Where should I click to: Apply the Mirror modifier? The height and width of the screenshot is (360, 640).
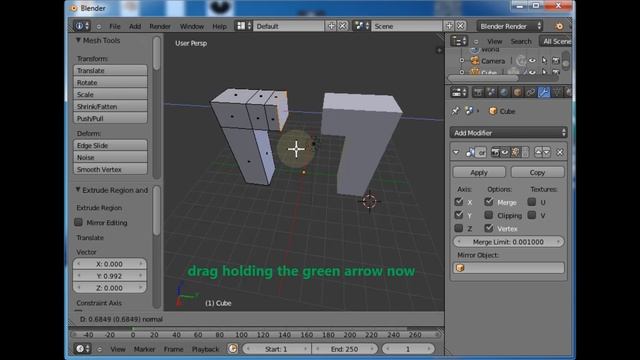pyautogui.click(x=479, y=172)
